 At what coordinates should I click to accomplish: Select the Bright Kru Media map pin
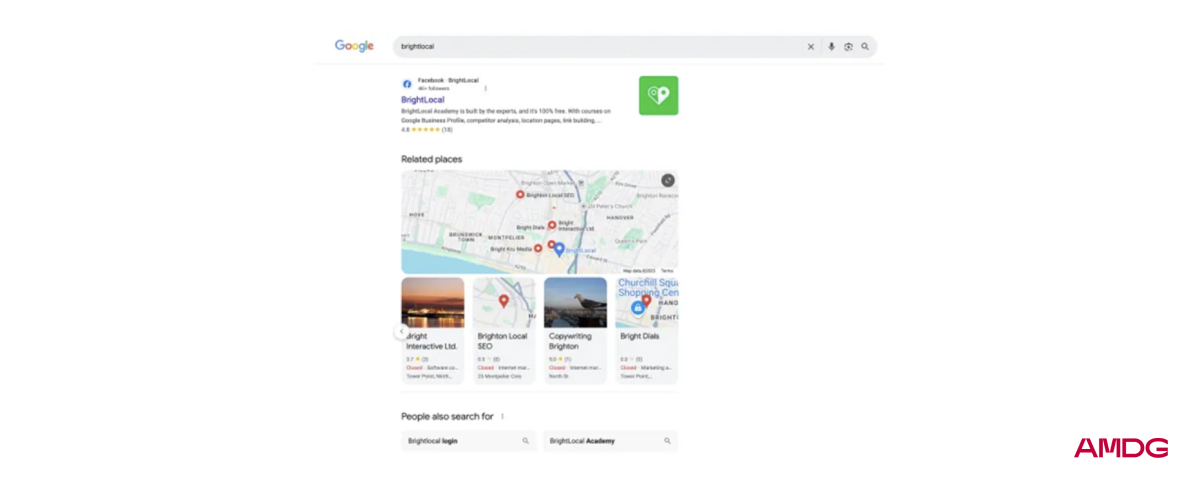pos(538,248)
